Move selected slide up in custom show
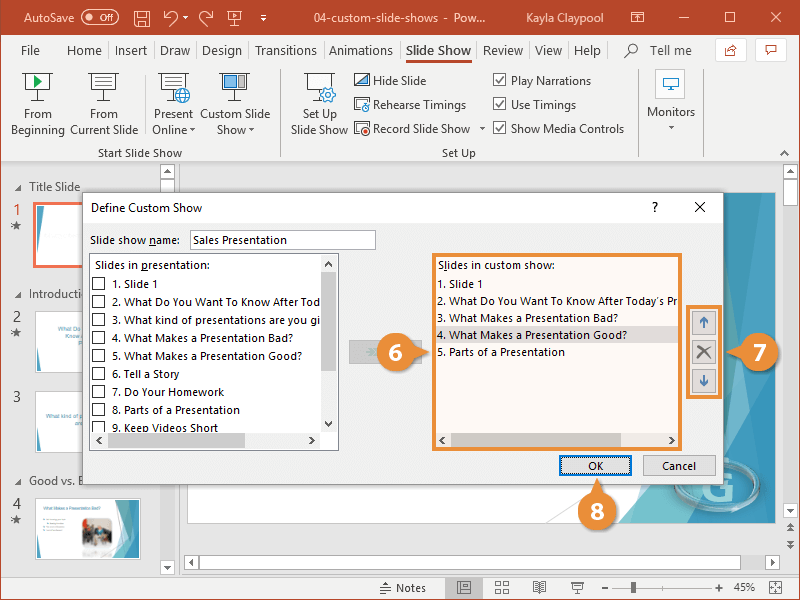Viewport: 800px width, 600px height. point(704,323)
